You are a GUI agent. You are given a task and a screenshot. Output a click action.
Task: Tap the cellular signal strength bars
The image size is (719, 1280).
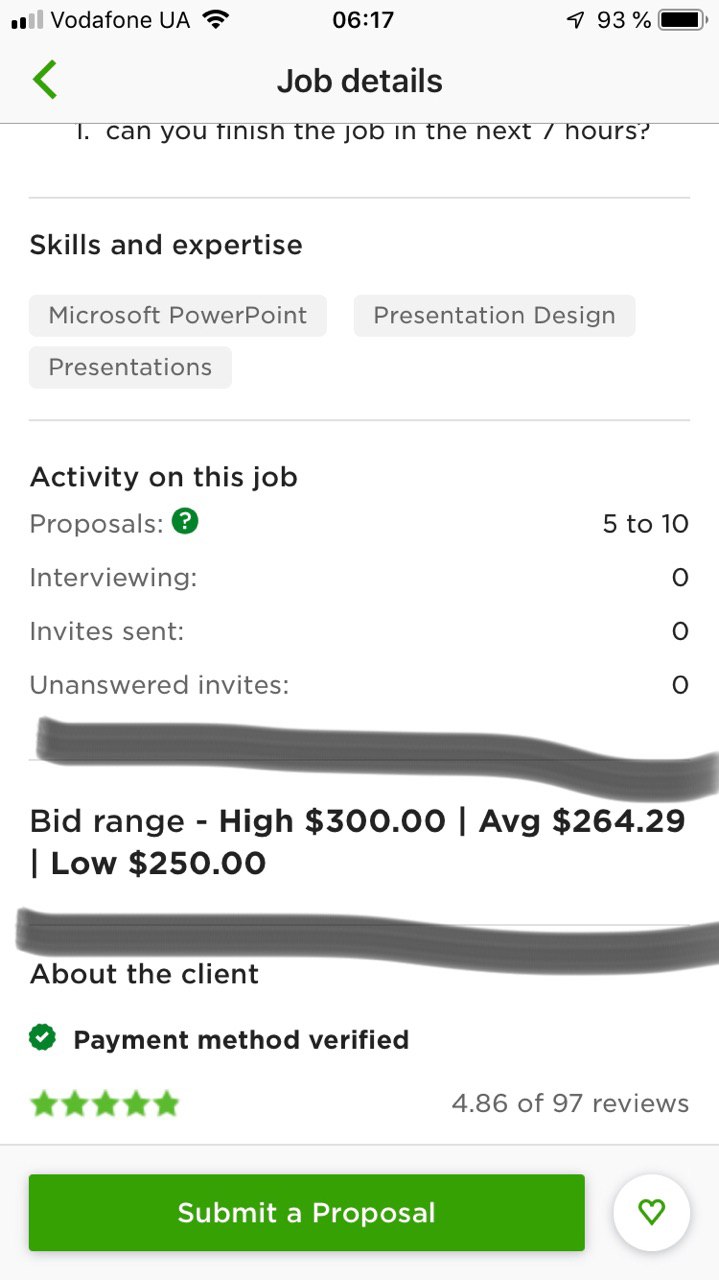pos(26,21)
